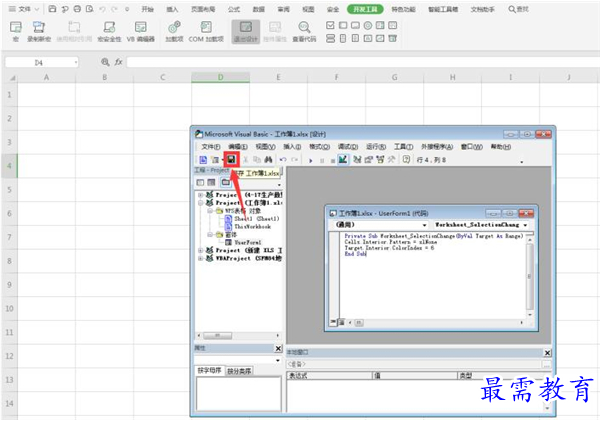Open the 插入 ribbon tab

click(x=172, y=9)
